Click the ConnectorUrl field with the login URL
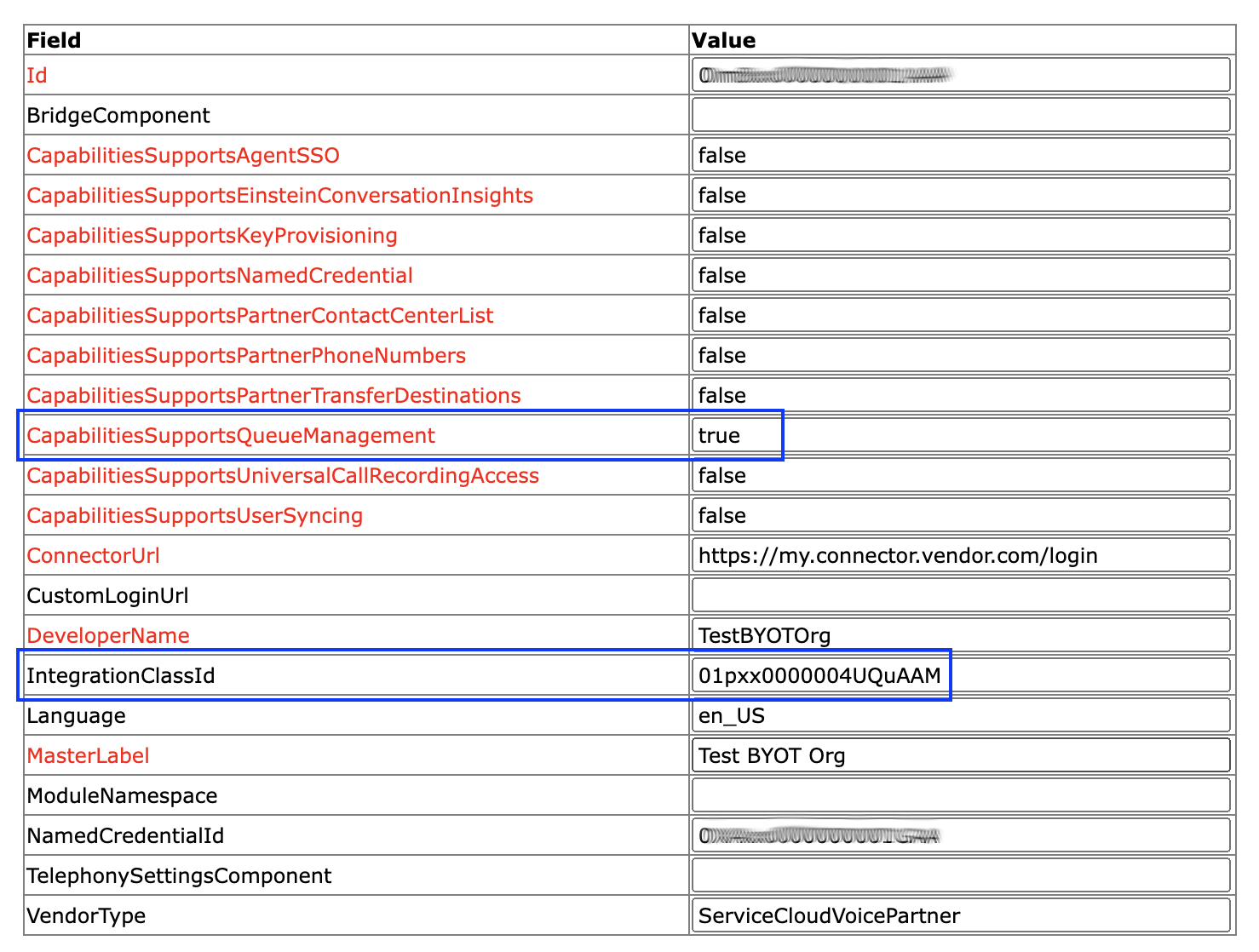Image resolution: width=1259 pixels, height=952 pixels. pyautogui.click(x=960, y=555)
